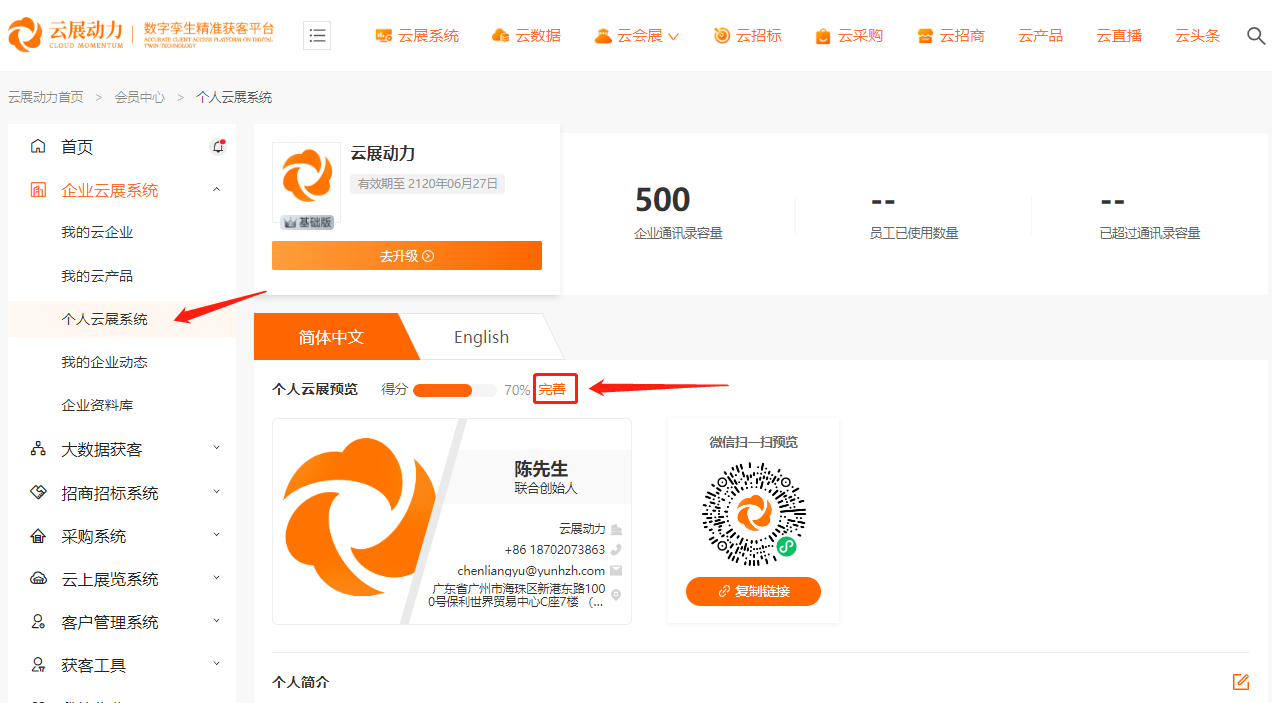1272x703 pixels.
Task: Open 云头条 in the top navigation
Action: tap(1197, 36)
